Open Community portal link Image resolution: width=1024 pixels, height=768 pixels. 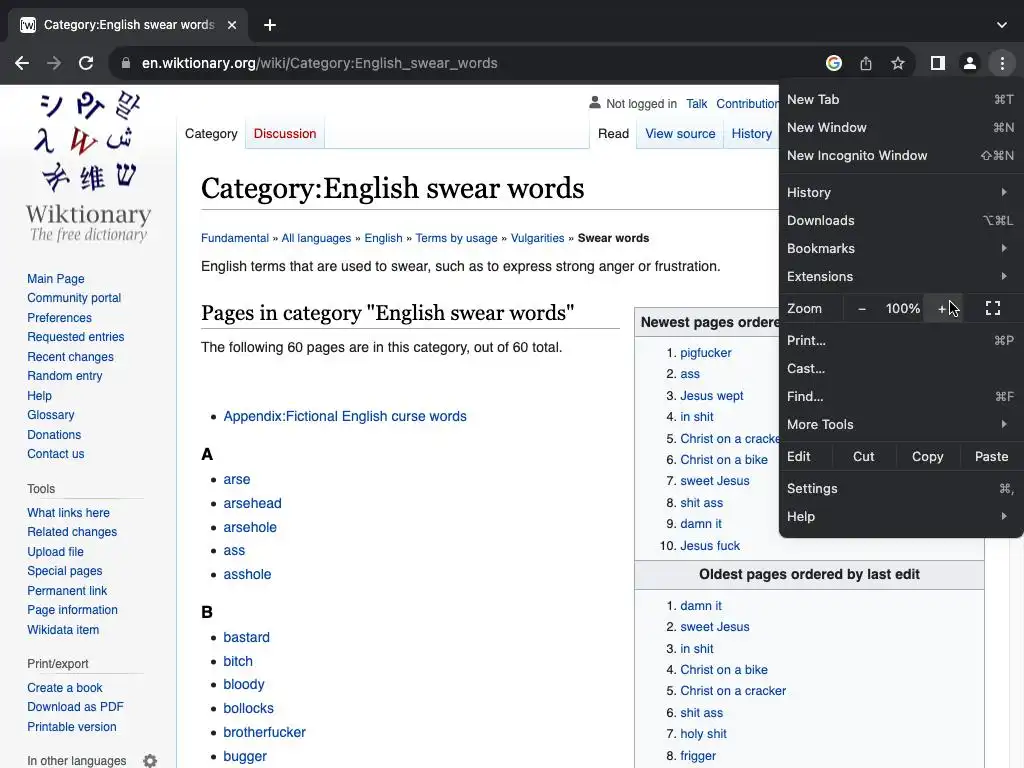point(74,298)
